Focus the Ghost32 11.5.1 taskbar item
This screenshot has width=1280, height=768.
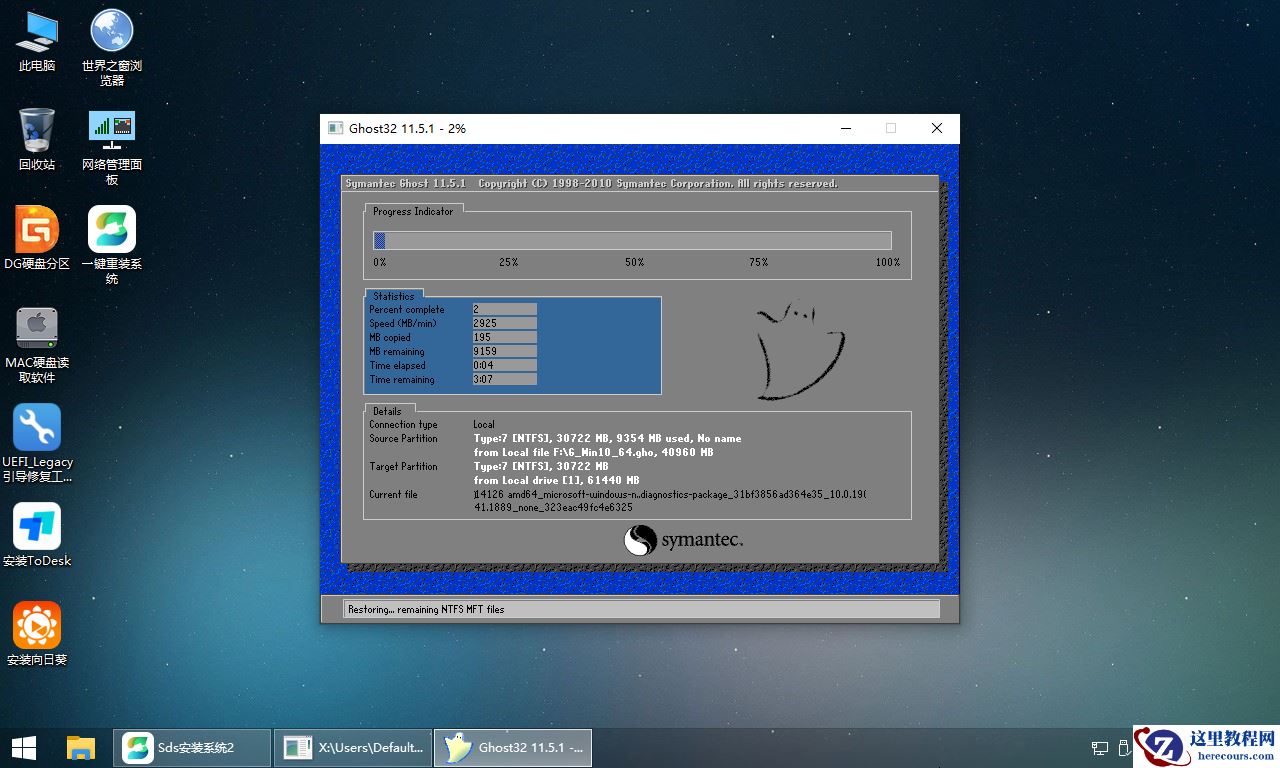pos(512,747)
